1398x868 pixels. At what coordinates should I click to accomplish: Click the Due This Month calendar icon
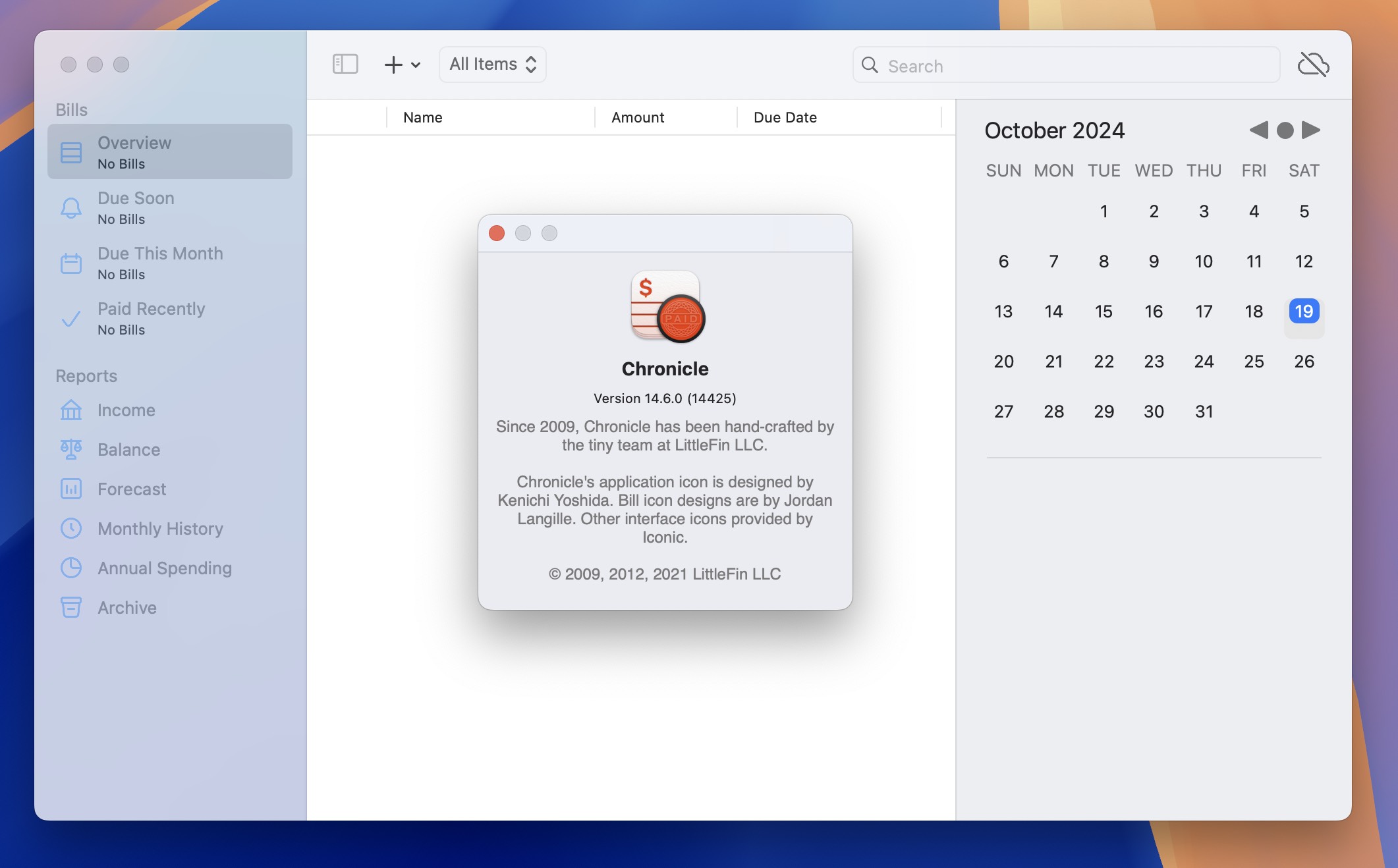[70, 262]
